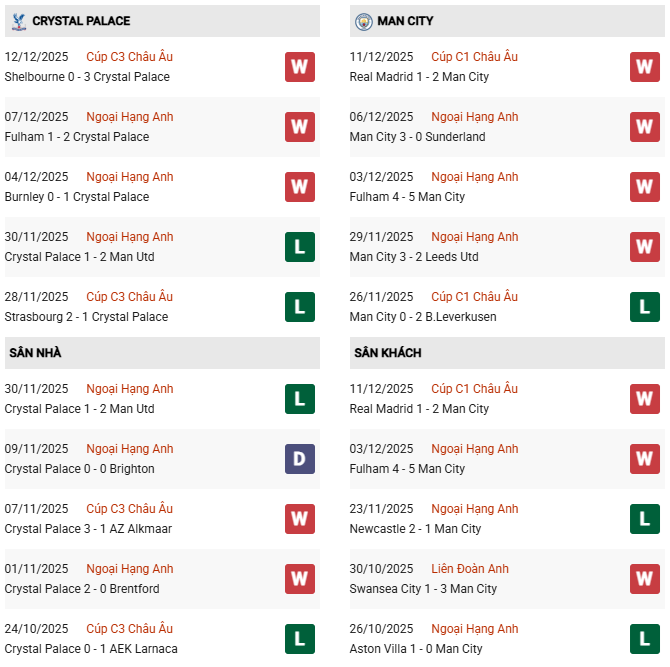The height and width of the screenshot is (667, 670).
Task: Click the L badge for Strasbourg match
Action: (x=299, y=307)
